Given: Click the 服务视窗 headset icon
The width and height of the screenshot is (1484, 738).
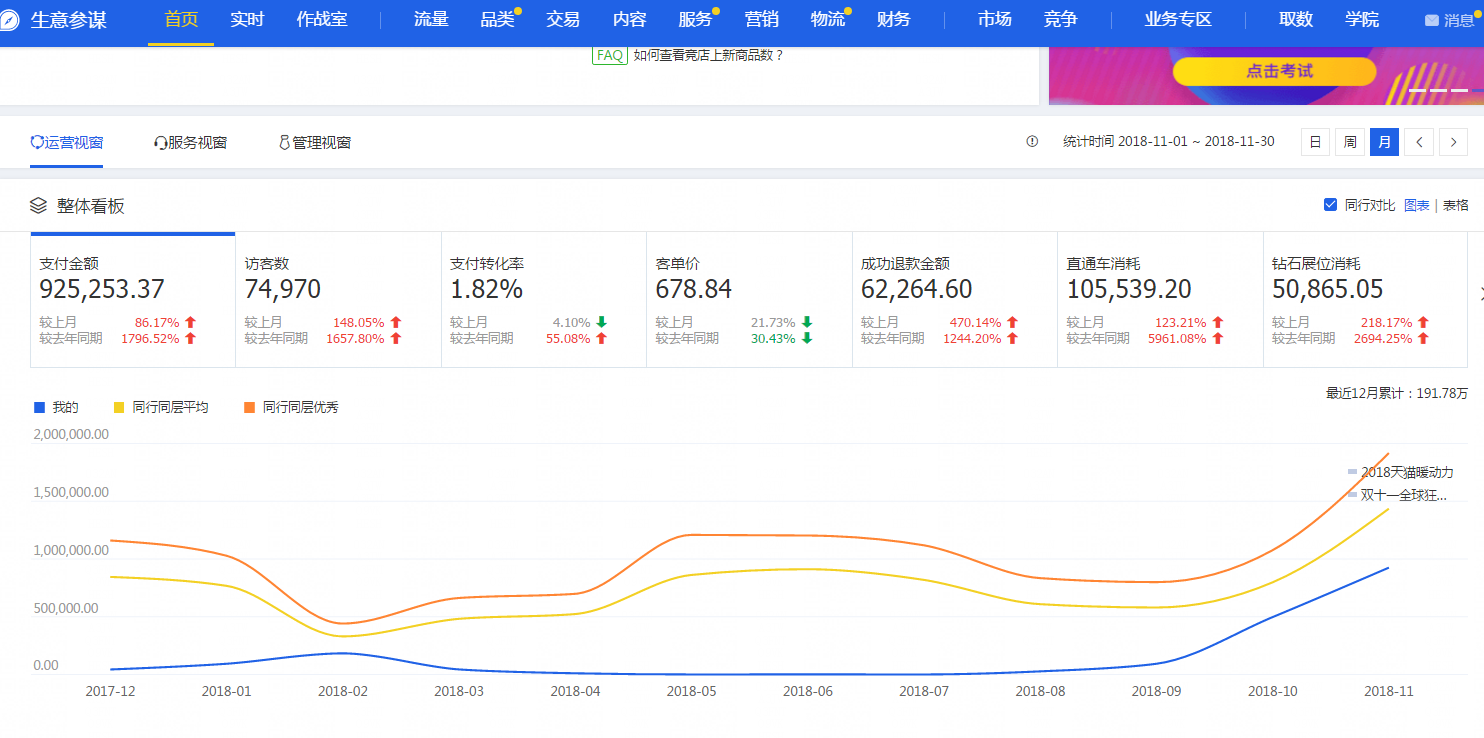Looking at the screenshot, I should (x=160, y=143).
